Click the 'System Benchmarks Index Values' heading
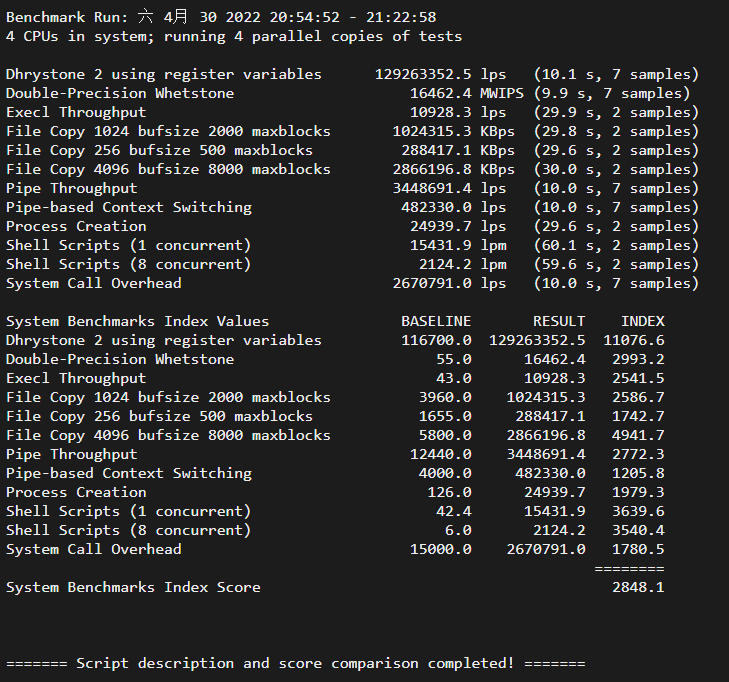729x682 pixels. tap(137, 321)
